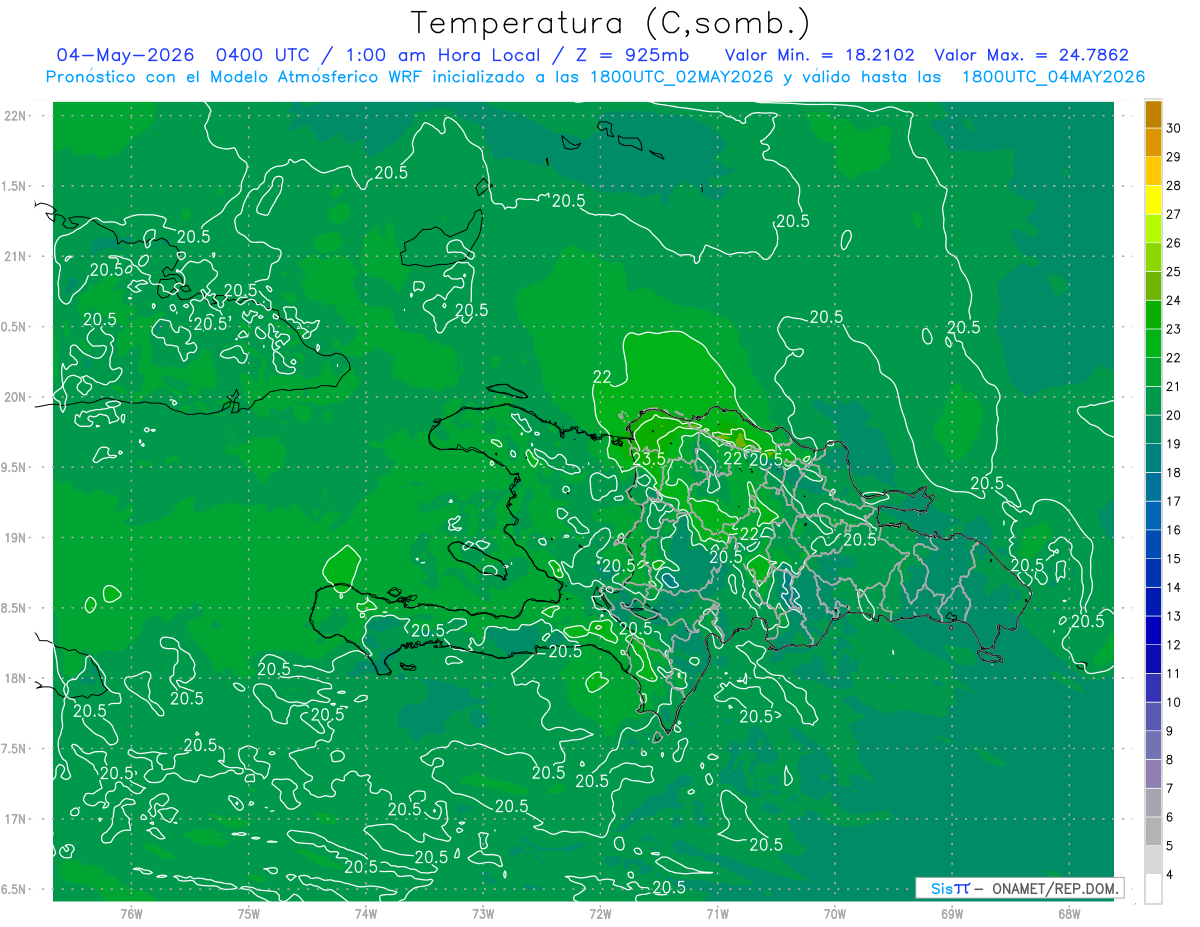Click the 23.5 contour label over Hispaniola
The image size is (1200, 927).
point(649,459)
